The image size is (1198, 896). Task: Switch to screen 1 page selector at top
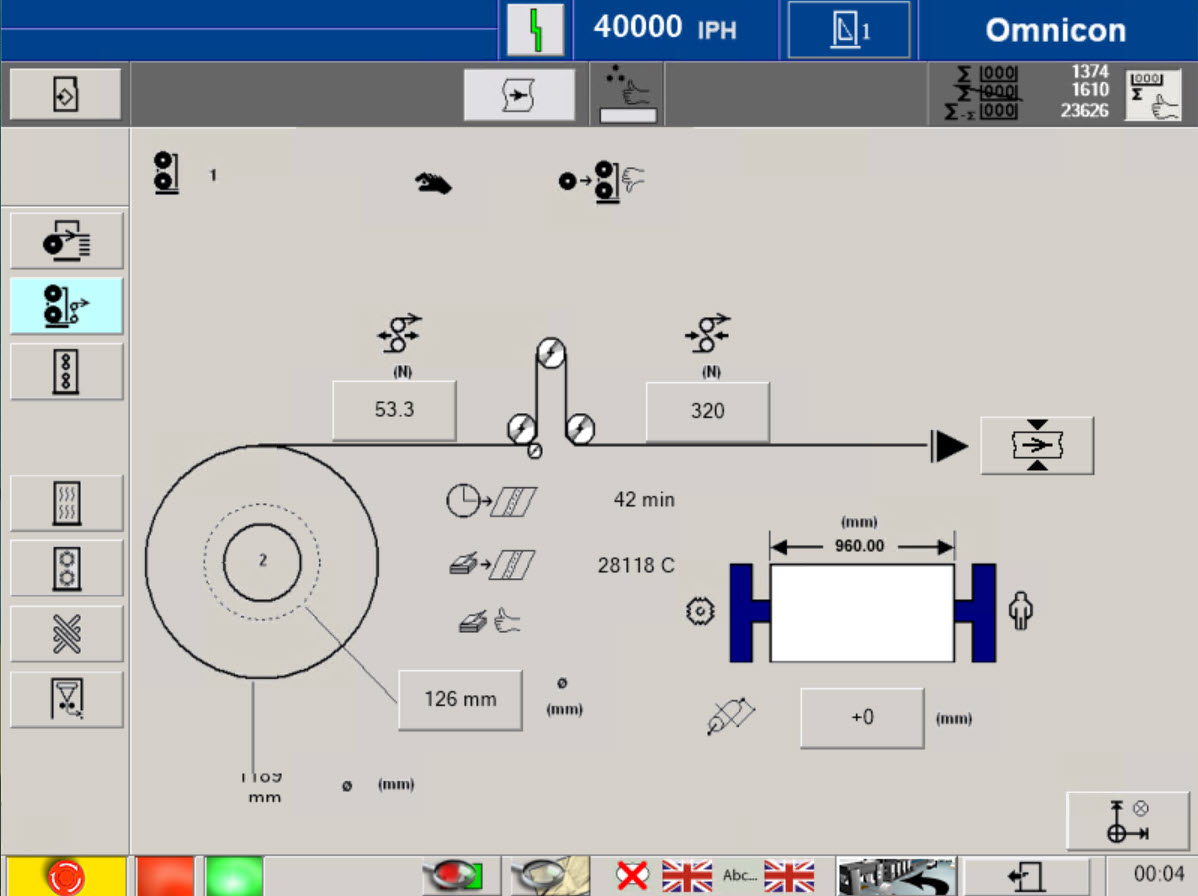click(x=848, y=30)
